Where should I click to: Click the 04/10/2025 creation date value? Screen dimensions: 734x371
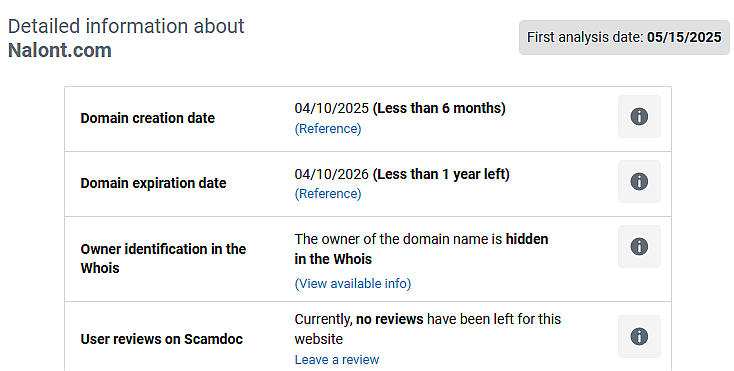coord(331,108)
